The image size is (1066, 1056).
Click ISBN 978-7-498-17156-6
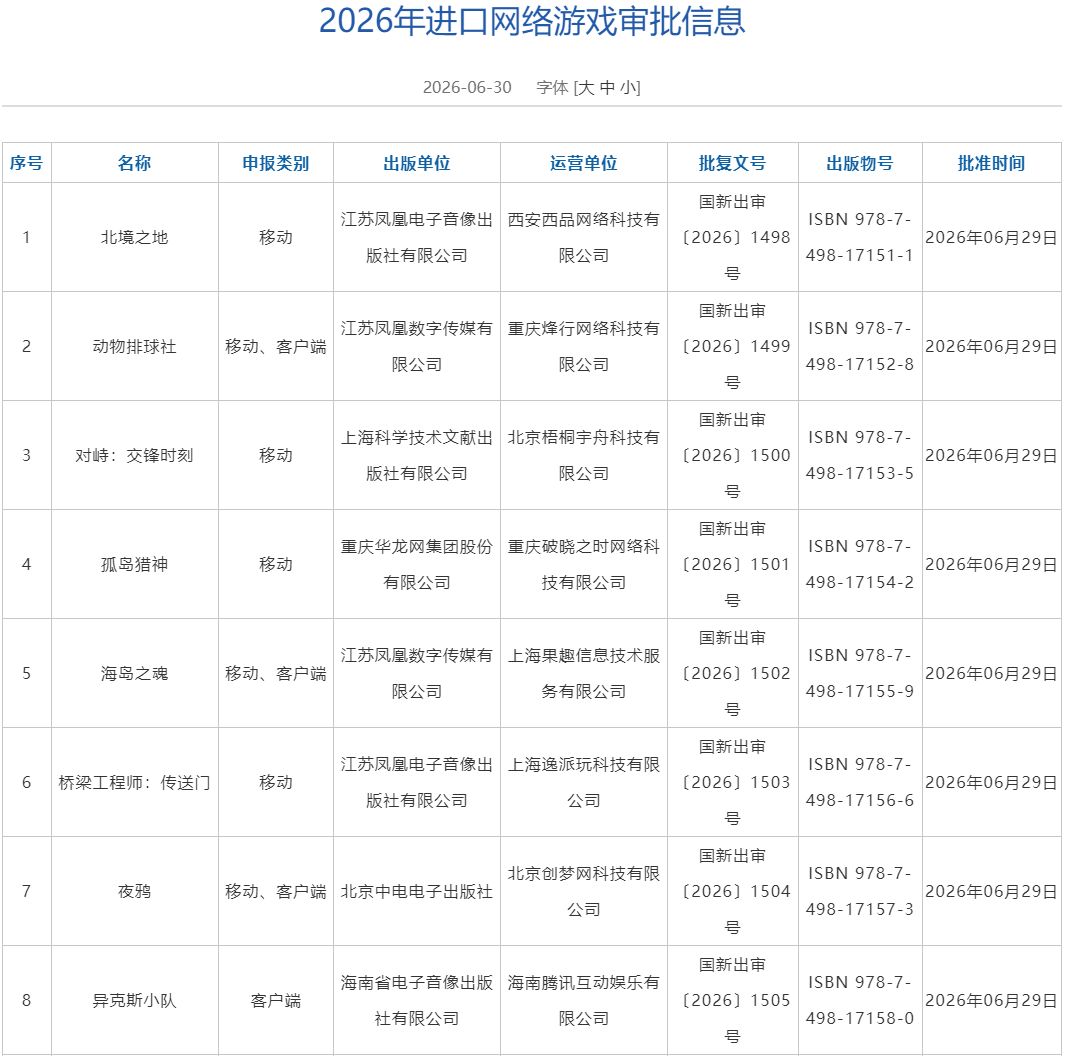coord(860,783)
